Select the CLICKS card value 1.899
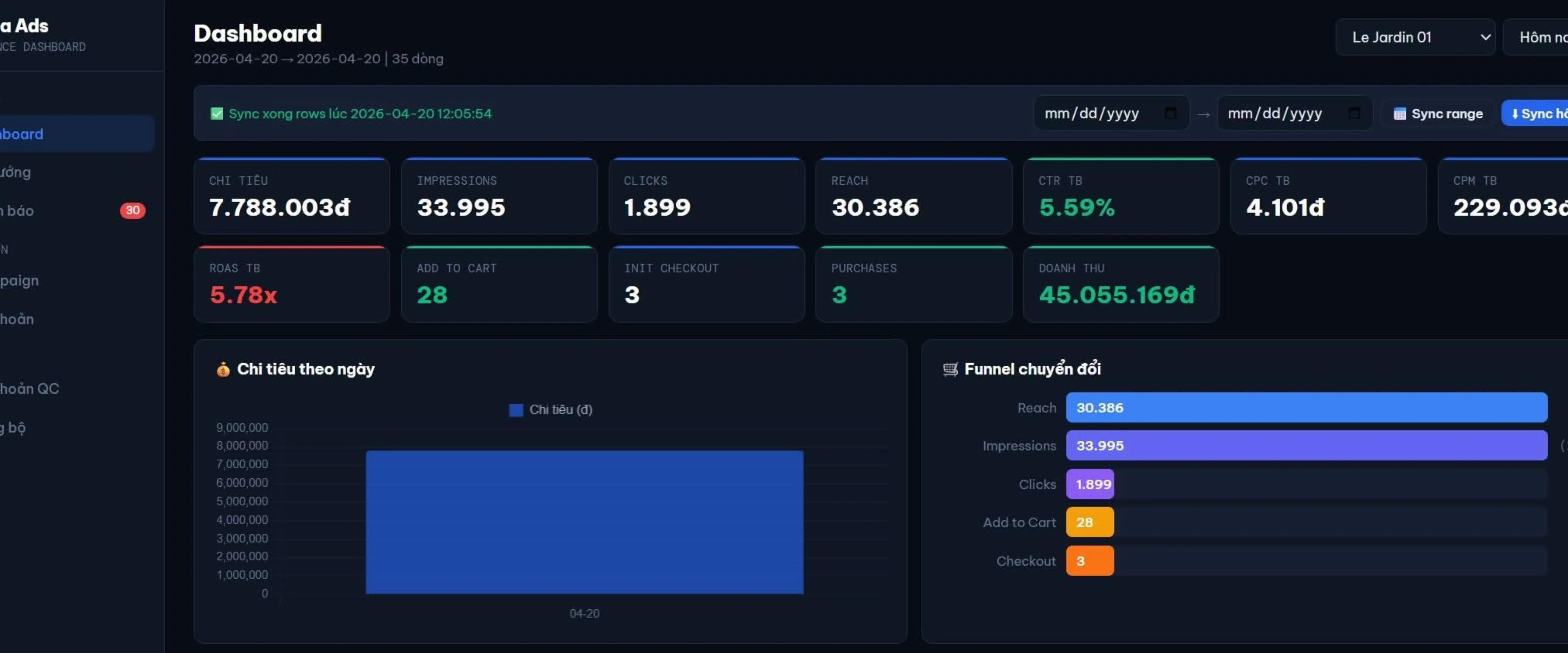Image resolution: width=1568 pixels, height=653 pixels. (x=657, y=207)
